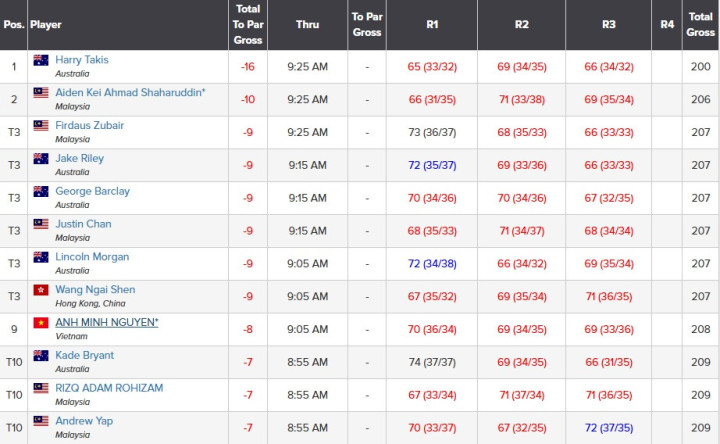Open RIZQ ADAM ROHIZAM player link
This screenshot has height=444, width=720.
click(109, 388)
